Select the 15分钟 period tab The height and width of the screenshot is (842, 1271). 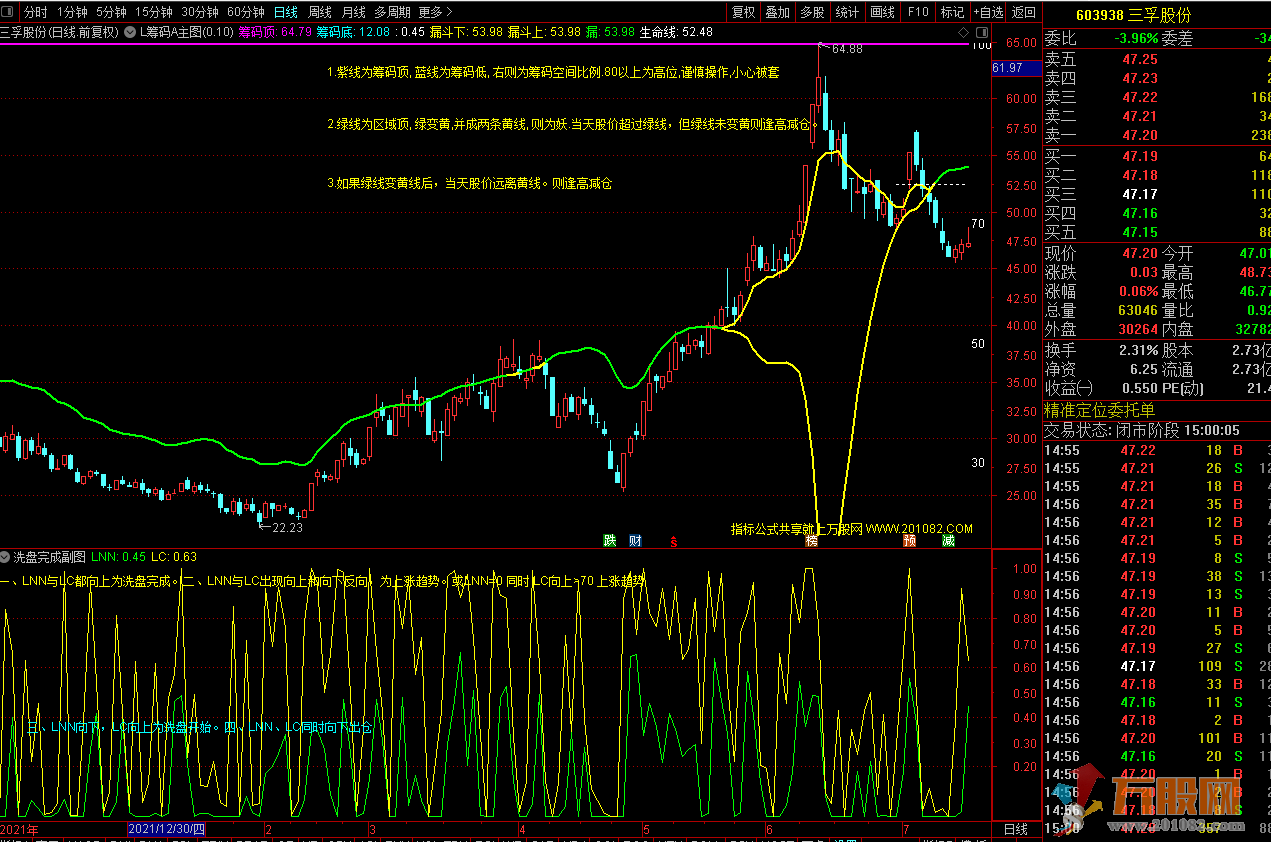pos(154,12)
